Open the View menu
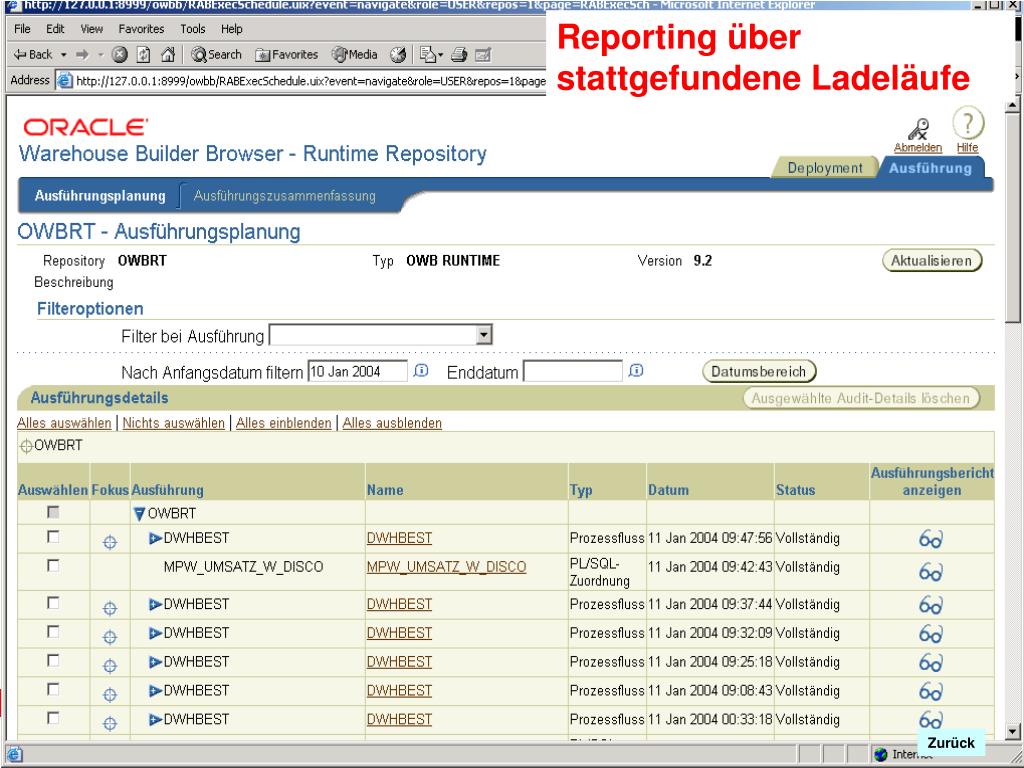Image resolution: width=1024 pixels, height=768 pixels. tap(91, 29)
